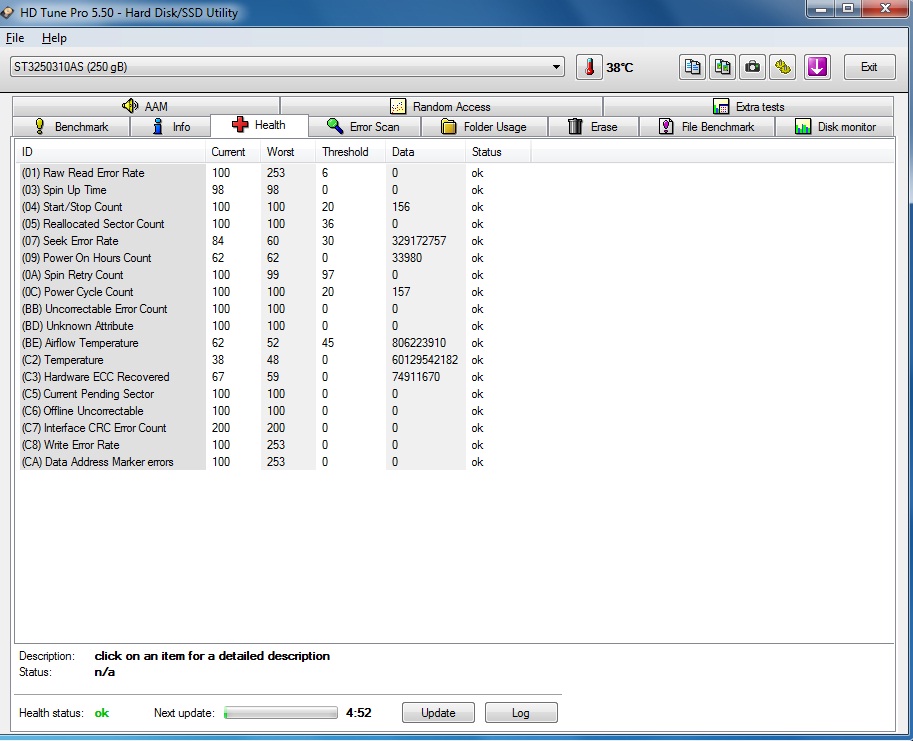Click the Status column header
913x741 pixels.
tap(498, 152)
